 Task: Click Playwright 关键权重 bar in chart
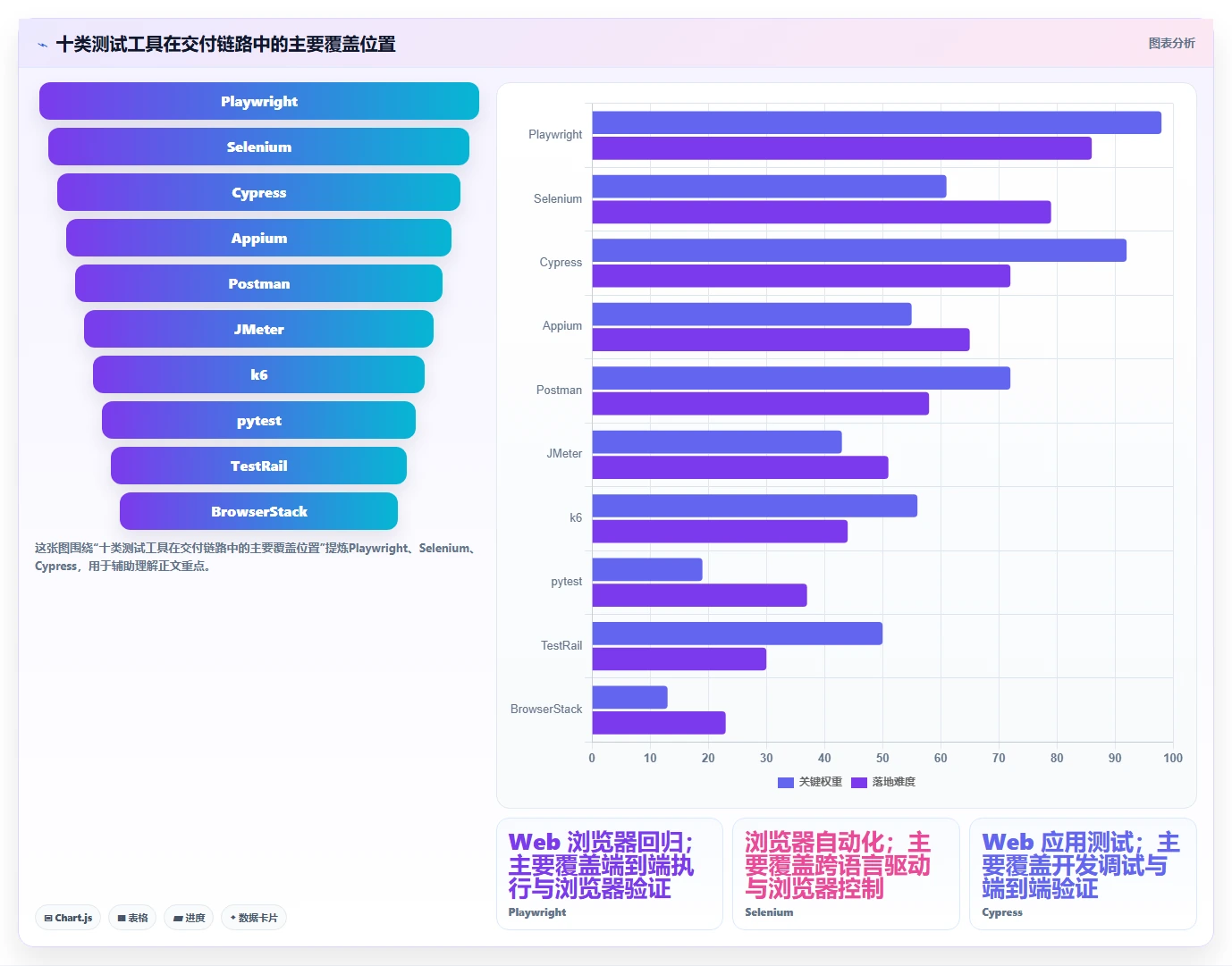(877, 122)
